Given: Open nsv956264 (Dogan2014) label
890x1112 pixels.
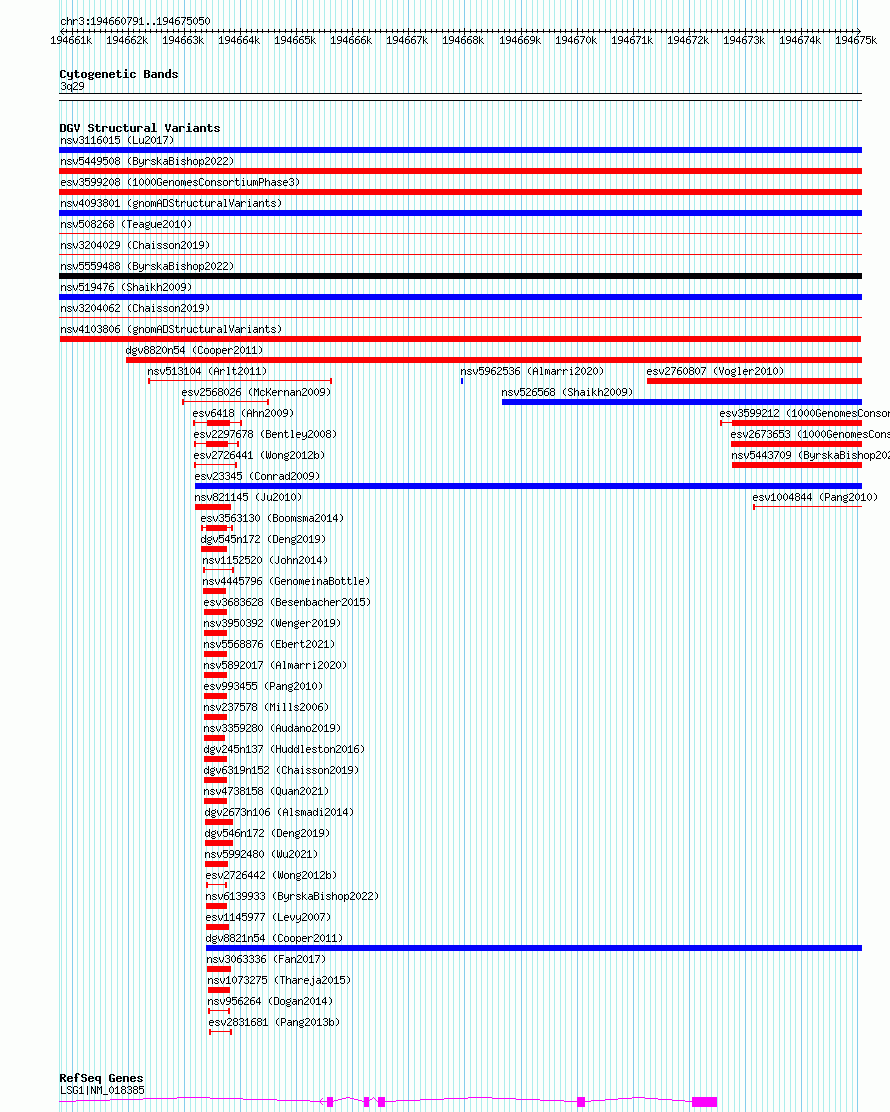Looking at the screenshot, I should point(270,1001).
